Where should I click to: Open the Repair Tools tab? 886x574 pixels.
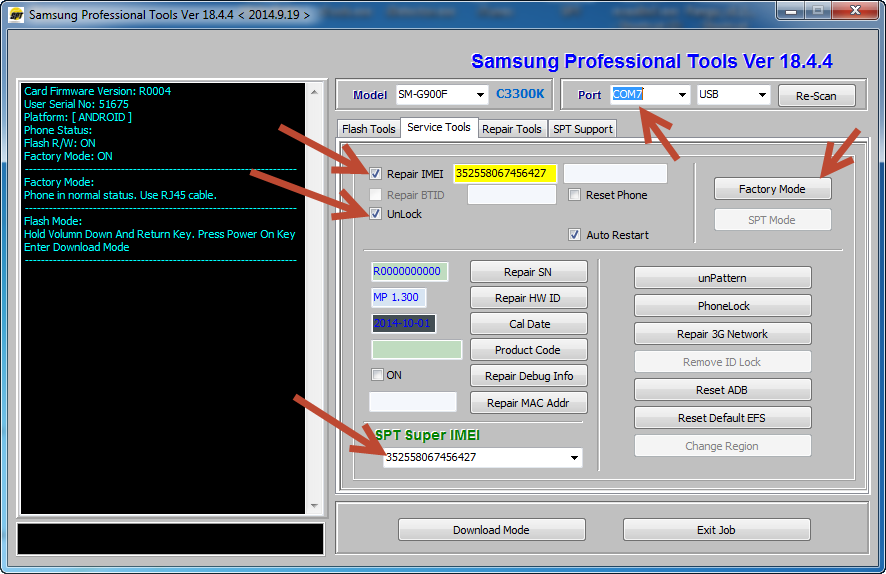click(512, 129)
